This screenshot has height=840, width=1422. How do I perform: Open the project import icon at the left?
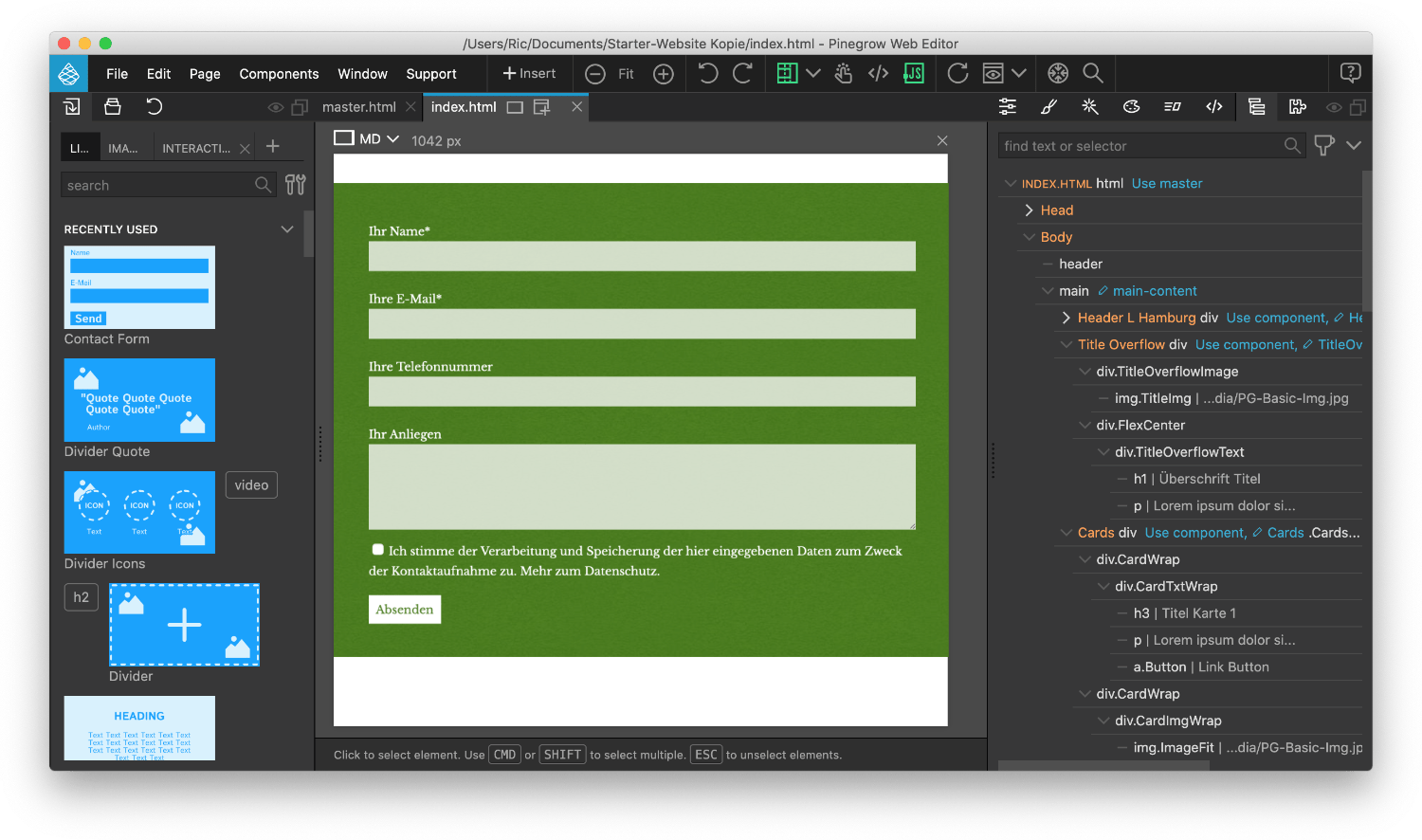point(72,106)
